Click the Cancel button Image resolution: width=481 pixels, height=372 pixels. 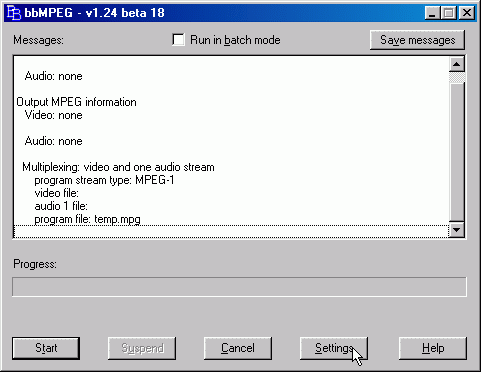238,348
